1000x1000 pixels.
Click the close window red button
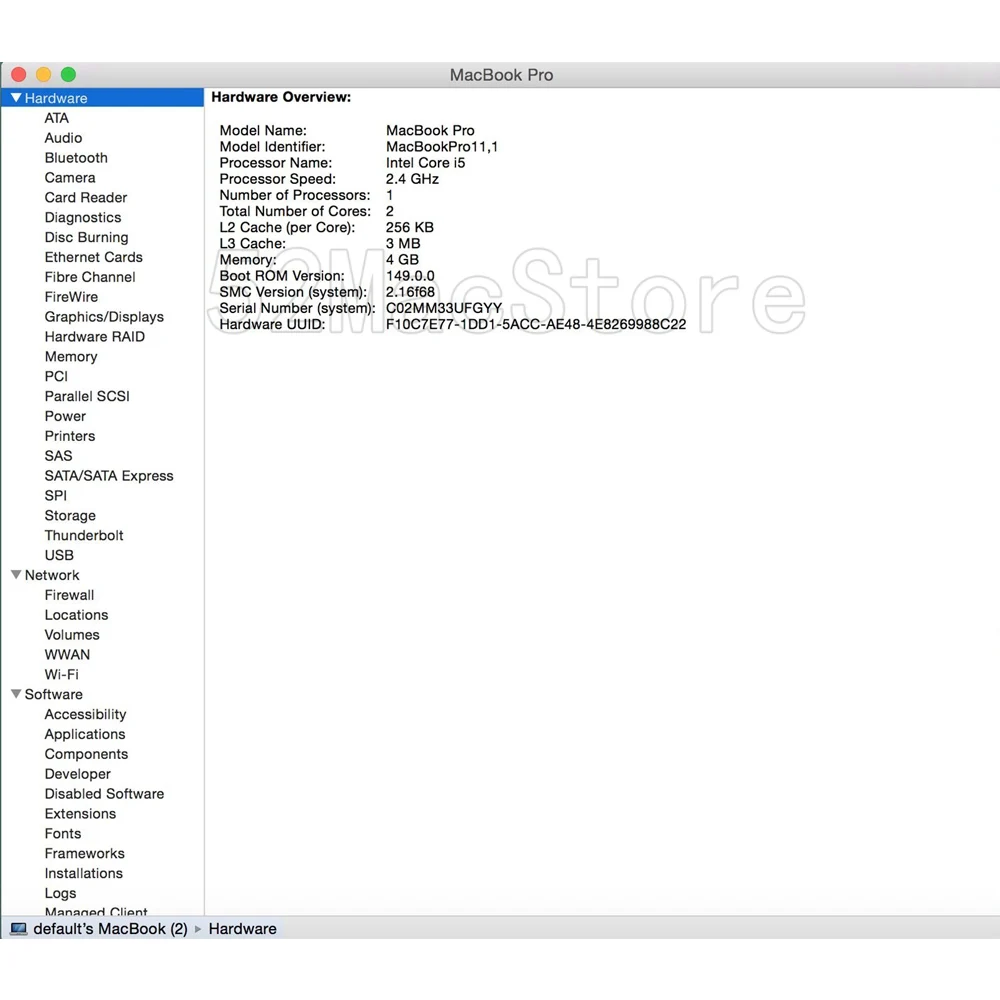click(x=18, y=75)
